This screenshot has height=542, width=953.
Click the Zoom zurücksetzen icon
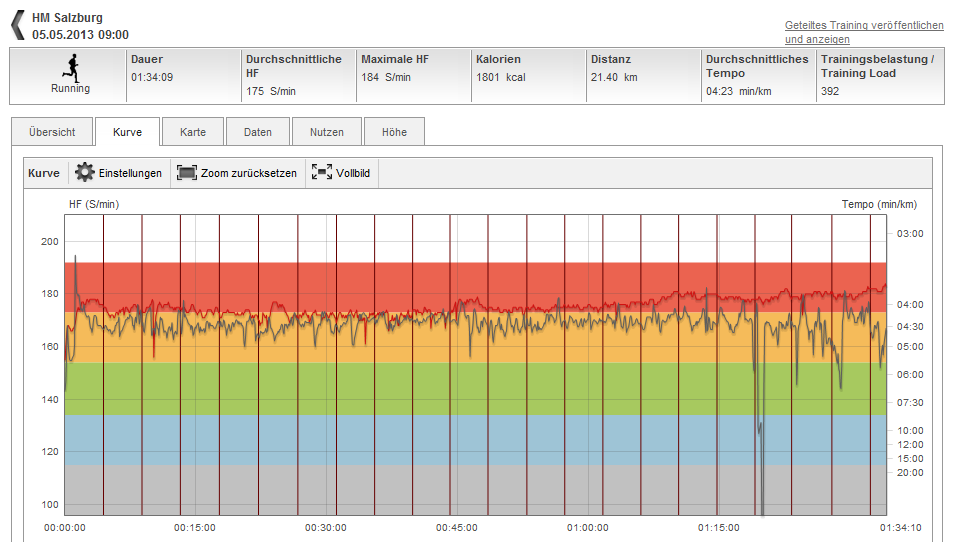186,173
